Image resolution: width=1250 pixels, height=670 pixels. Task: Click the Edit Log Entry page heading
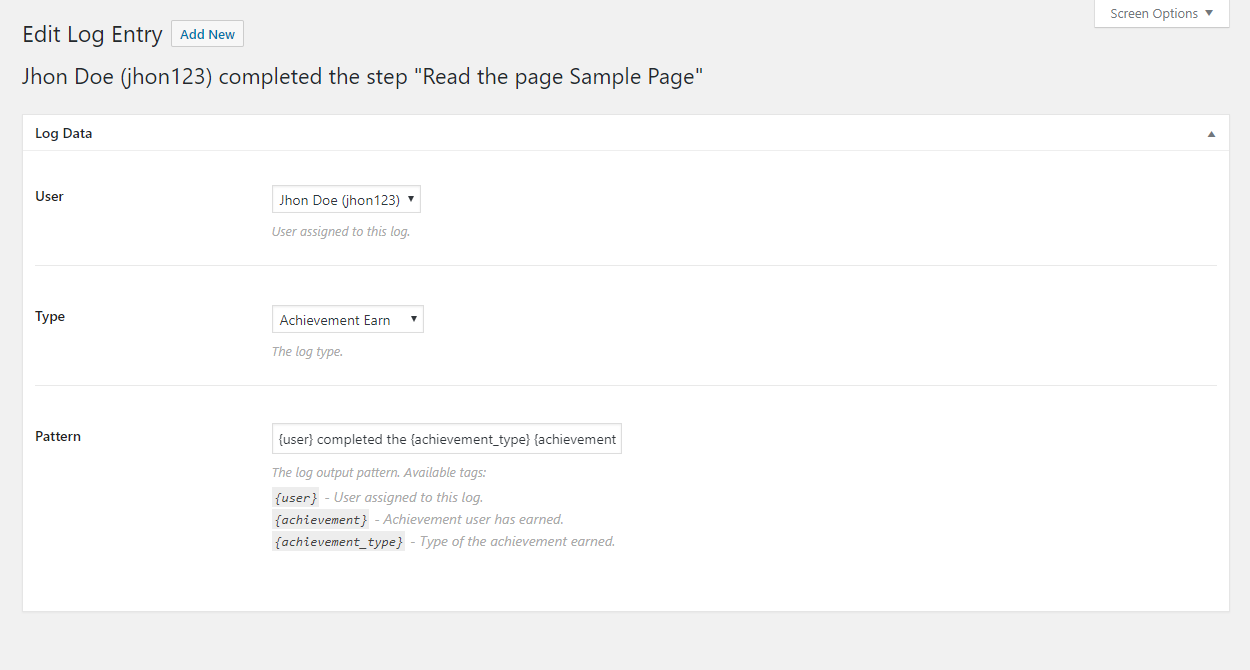[92, 34]
